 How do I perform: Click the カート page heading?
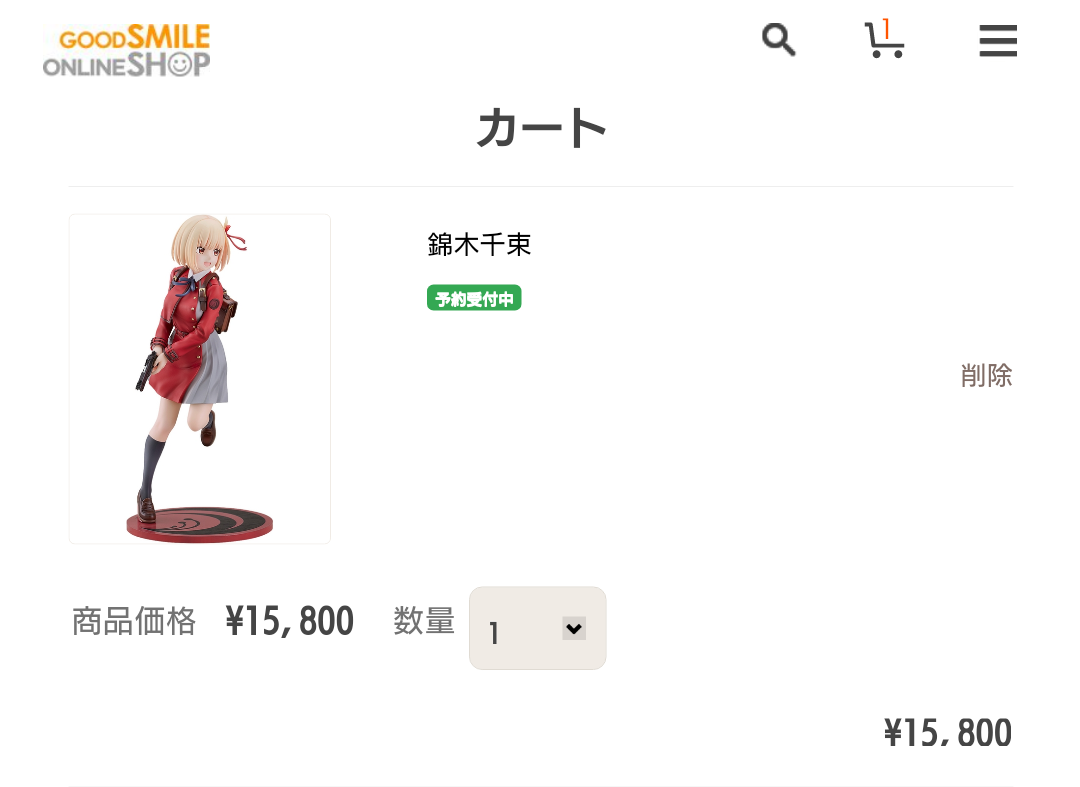tap(541, 130)
